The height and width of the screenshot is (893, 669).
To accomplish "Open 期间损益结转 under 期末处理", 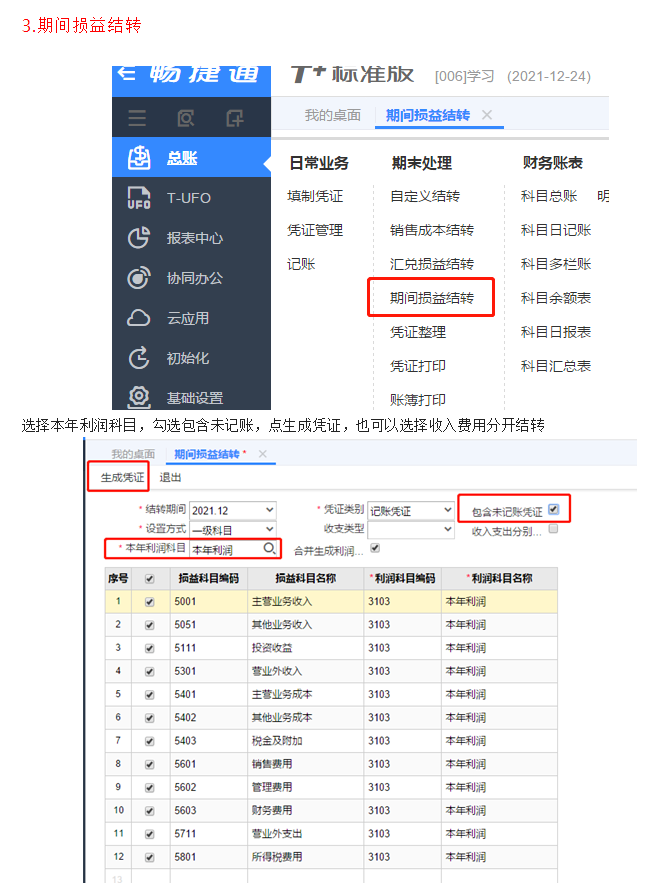I will pos(432,298).
